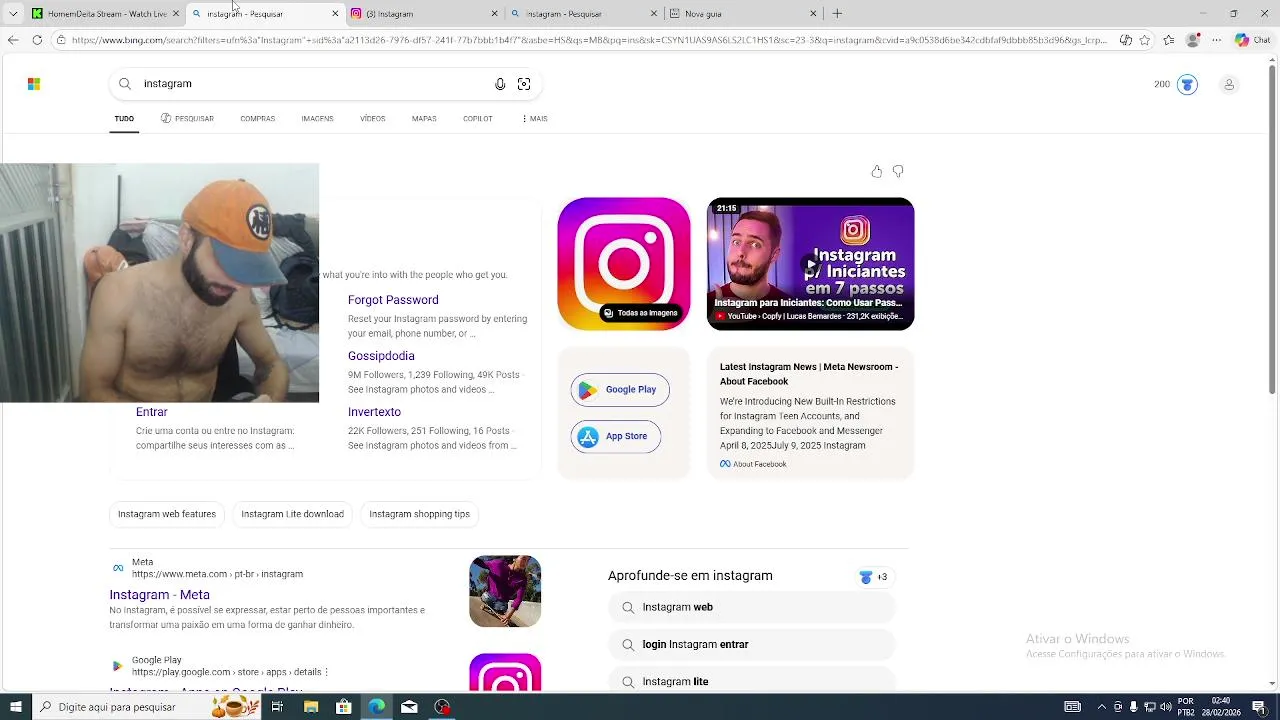Click the account profile icon on Bing

[x=1229, y=85]
